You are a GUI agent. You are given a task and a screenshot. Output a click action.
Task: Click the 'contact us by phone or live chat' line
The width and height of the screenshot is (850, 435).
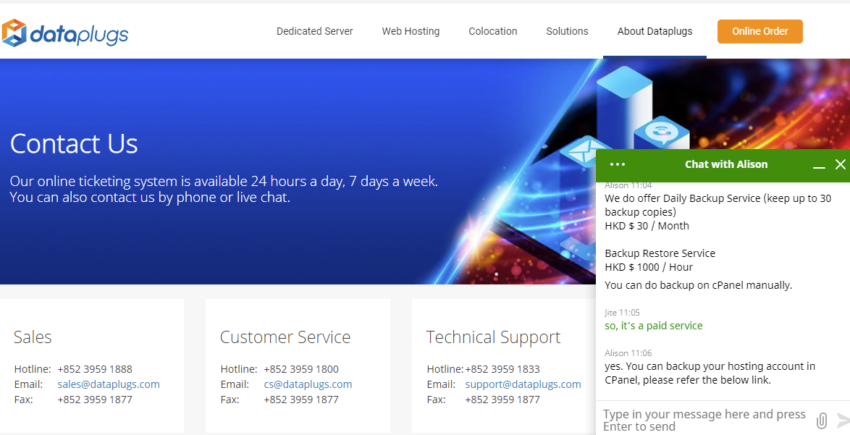coord(150,197)
